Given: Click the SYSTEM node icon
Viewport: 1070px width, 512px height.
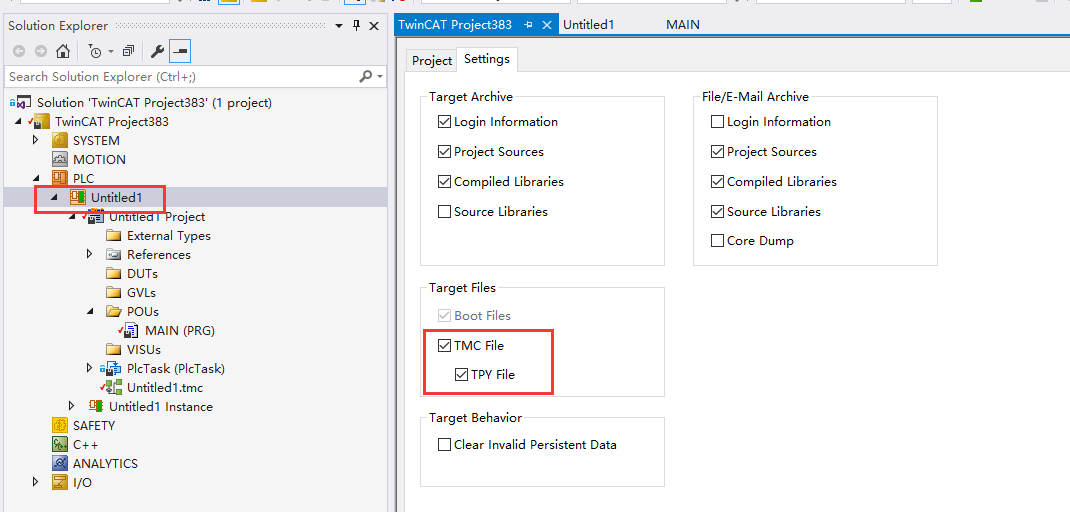Looking at the screenshot, I should (x=60, y=141).
